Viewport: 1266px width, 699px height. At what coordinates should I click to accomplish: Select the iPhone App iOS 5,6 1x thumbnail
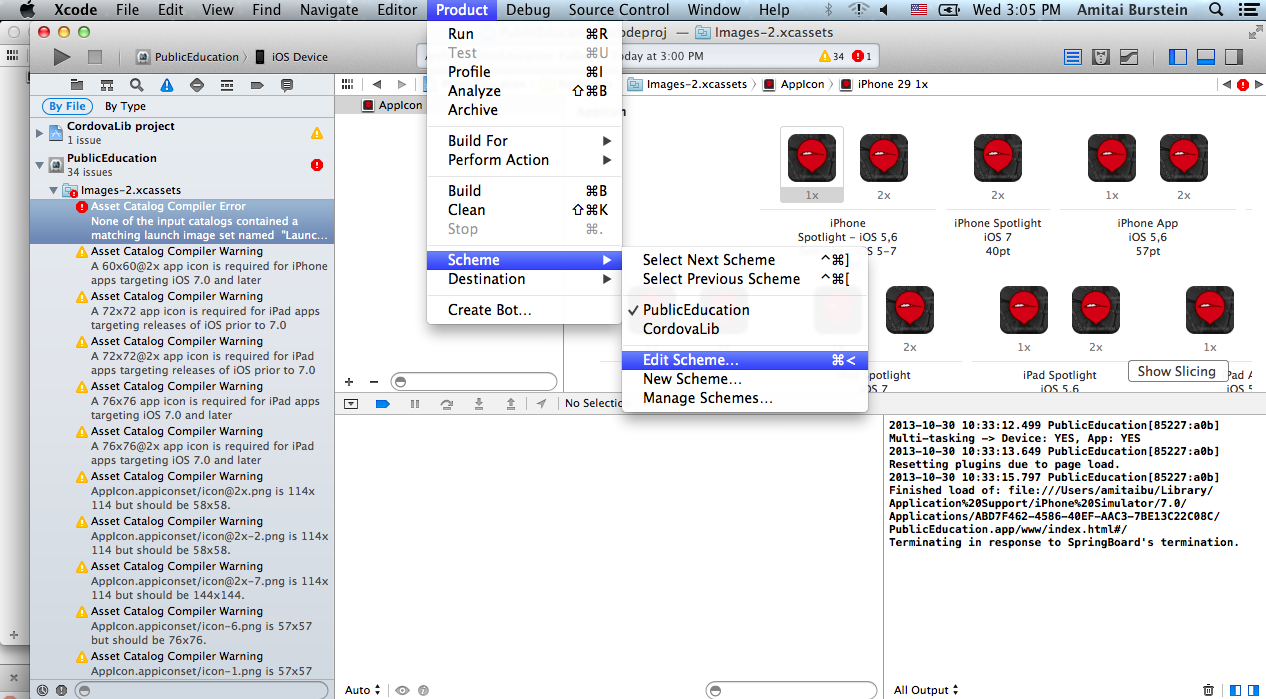coord(1112,158)
